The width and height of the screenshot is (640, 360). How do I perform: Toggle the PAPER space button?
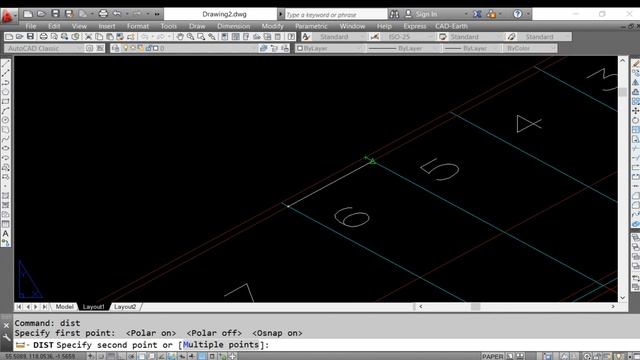tap(493, 356)
